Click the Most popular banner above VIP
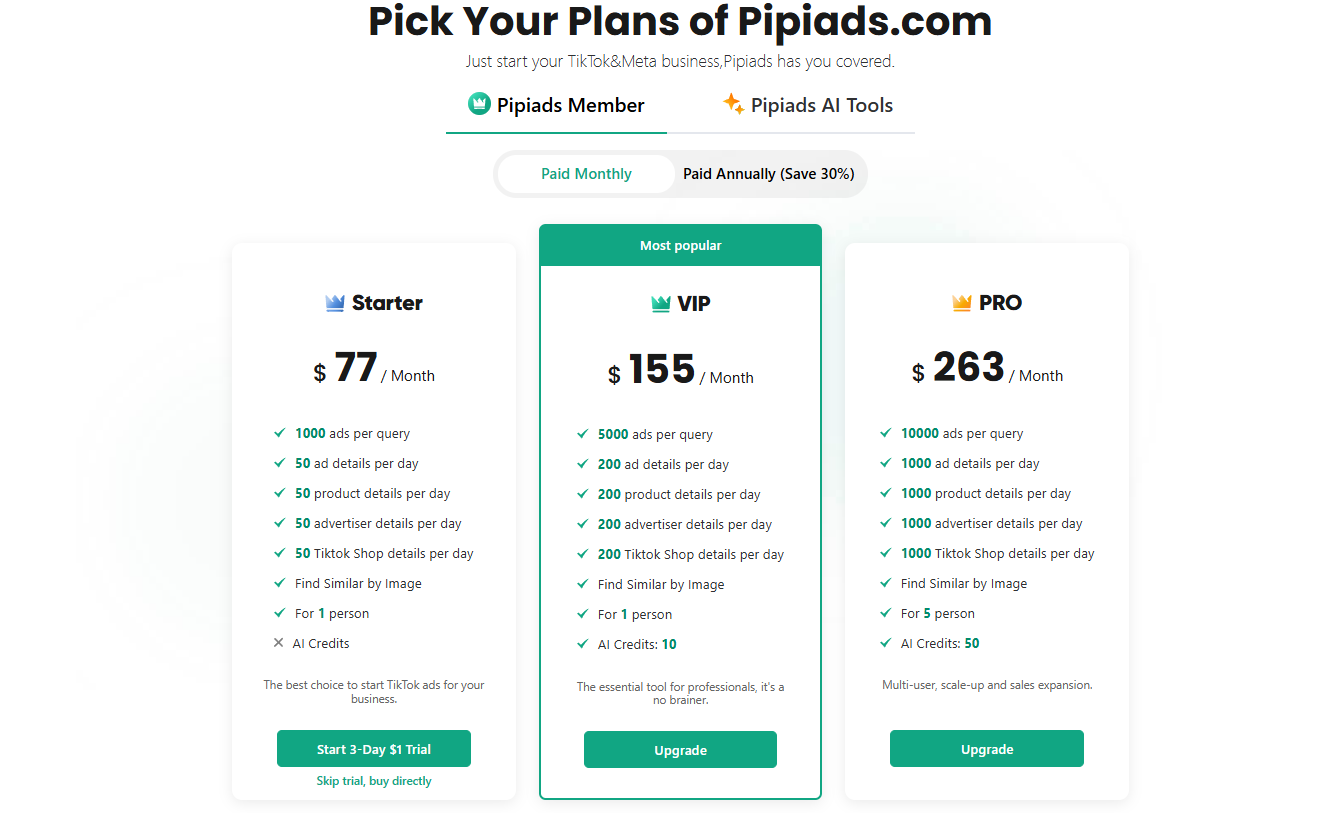The height and width of the screenshot is (813, 1344). click(680, 245)
